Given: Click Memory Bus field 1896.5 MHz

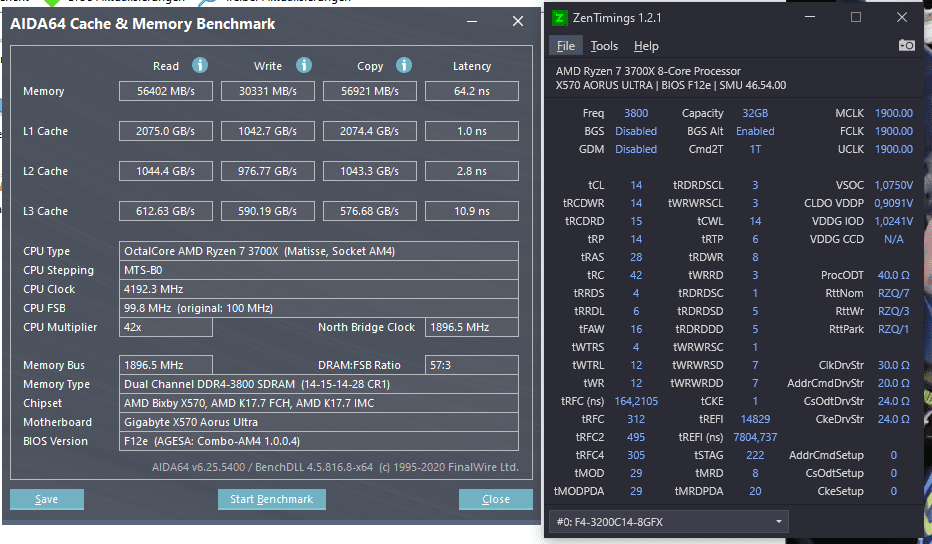Looking at the screenshot, I should coord(166,365).
